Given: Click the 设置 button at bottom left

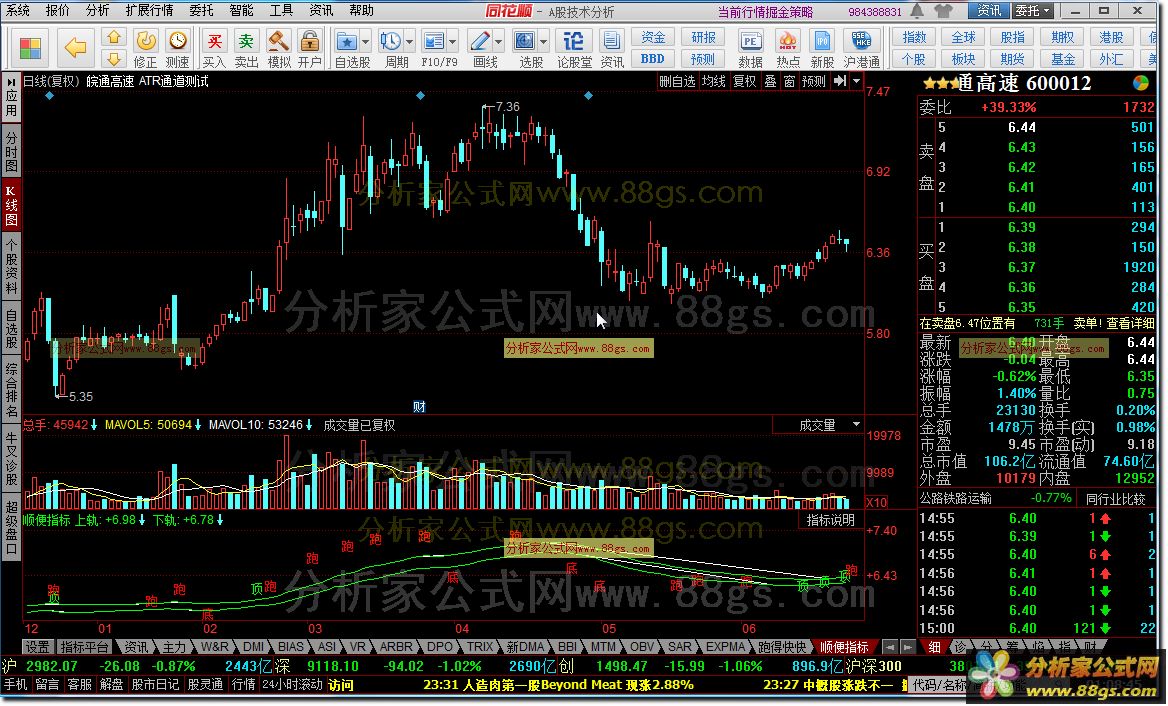Looking at the screenshot, I should pos(36,647).
